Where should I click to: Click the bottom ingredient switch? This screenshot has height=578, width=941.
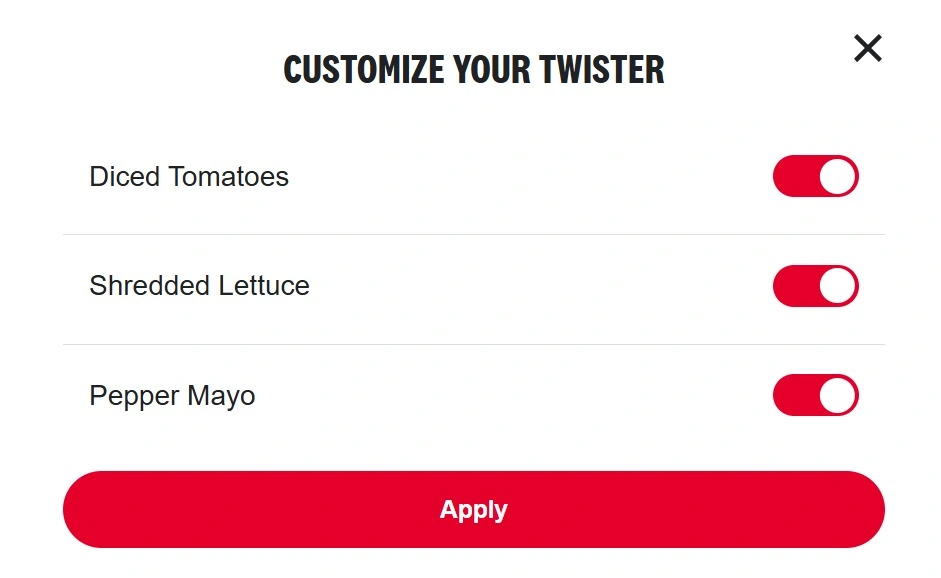pyautogui.click(x=815, y=395)
